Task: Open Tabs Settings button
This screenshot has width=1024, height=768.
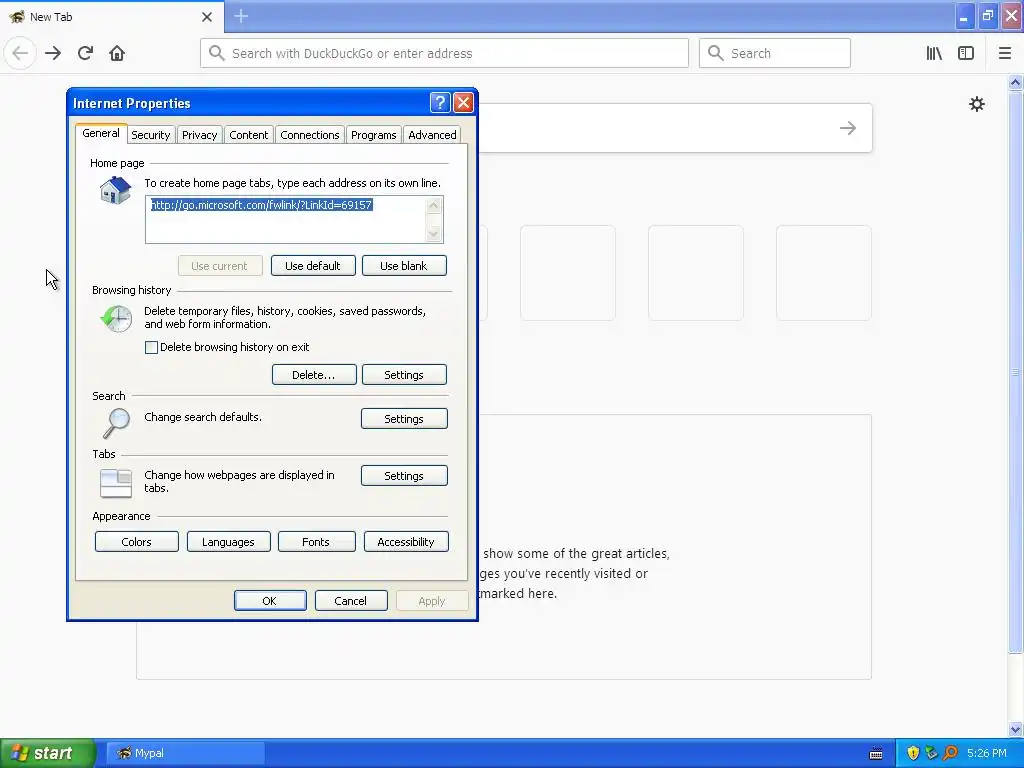Action: 404,475
